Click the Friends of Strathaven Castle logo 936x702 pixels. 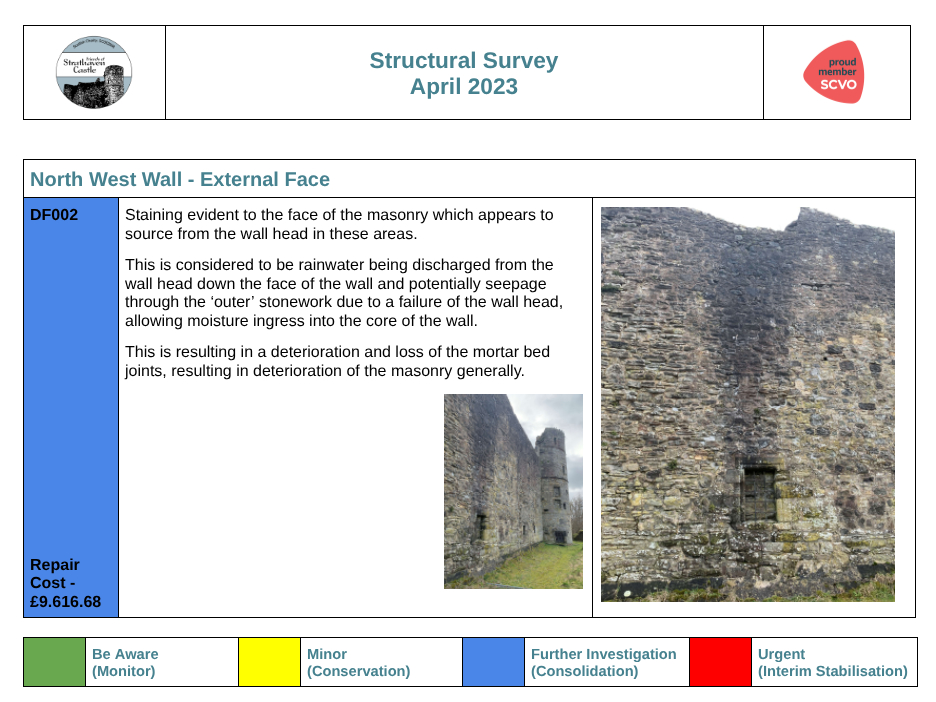(x=94, y=73)
